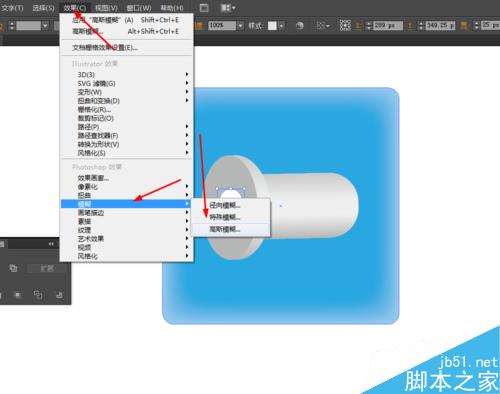The image size is (500, 394).
Task: Expand the 扭曲 Photoshop effects submenu
Action: point(126,195)
